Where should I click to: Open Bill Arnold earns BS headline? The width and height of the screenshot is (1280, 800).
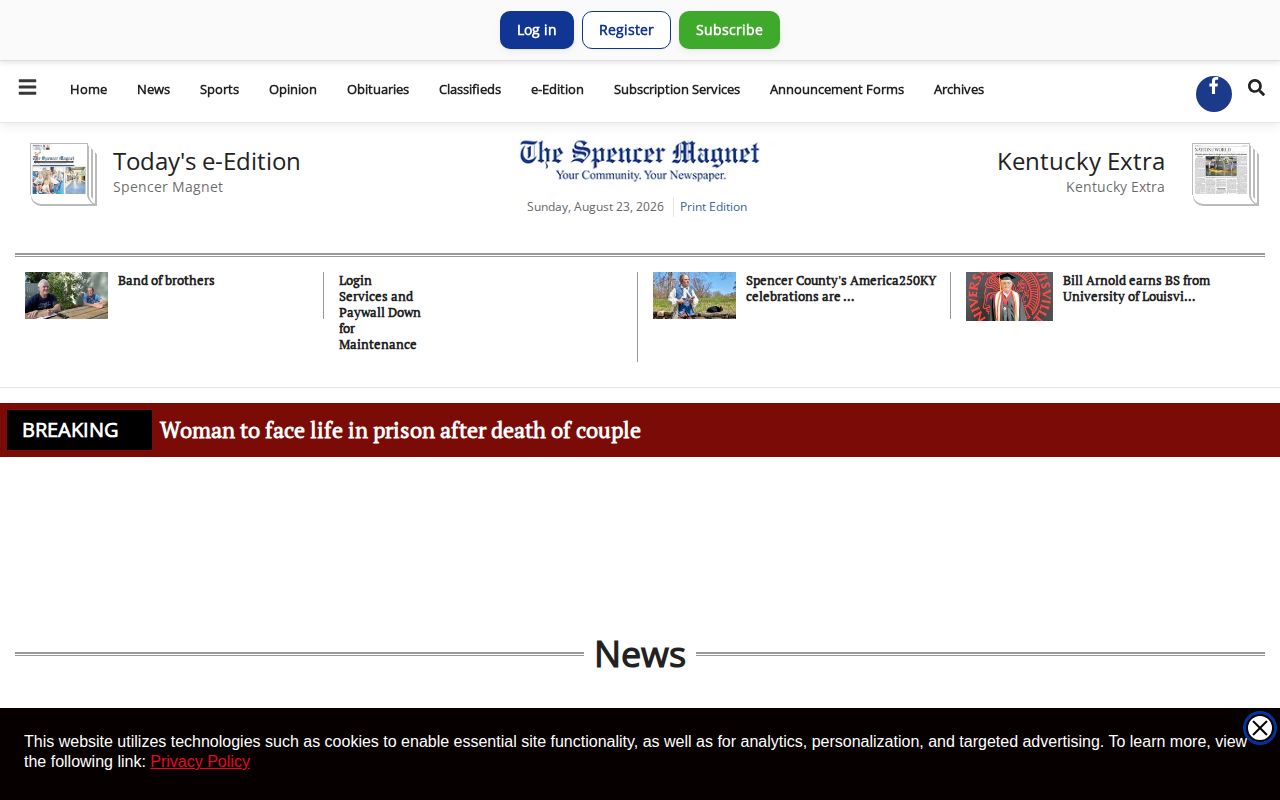click(x=1136, y=288)
